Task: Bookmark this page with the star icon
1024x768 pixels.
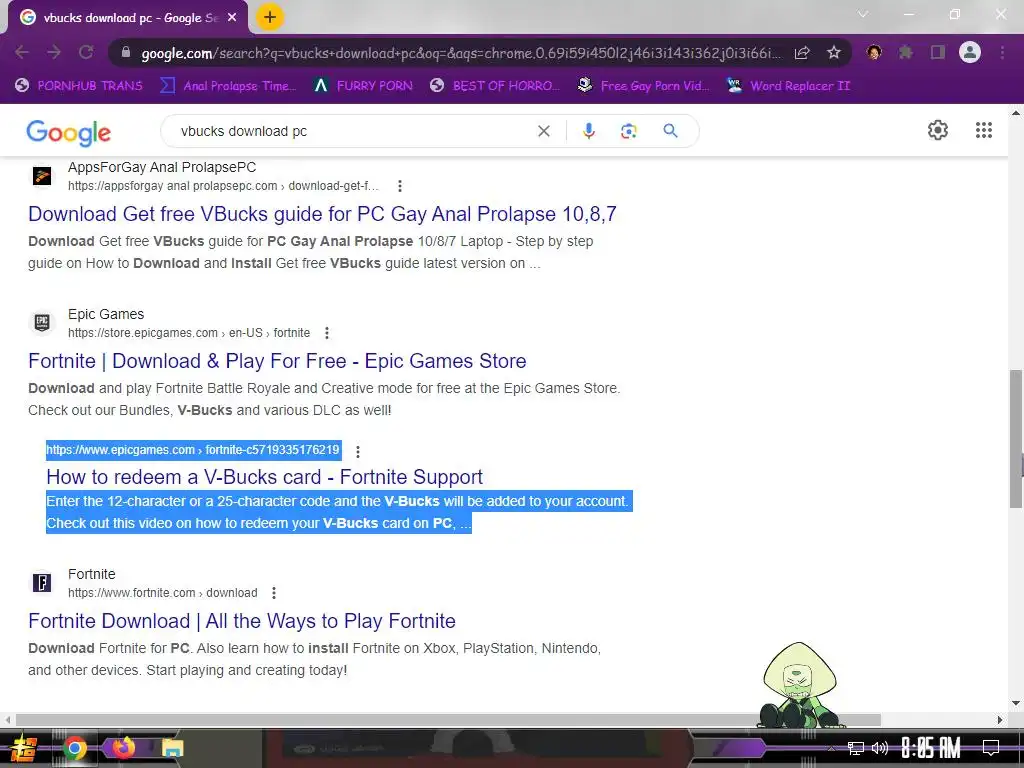Action: (x=834, y=53)
